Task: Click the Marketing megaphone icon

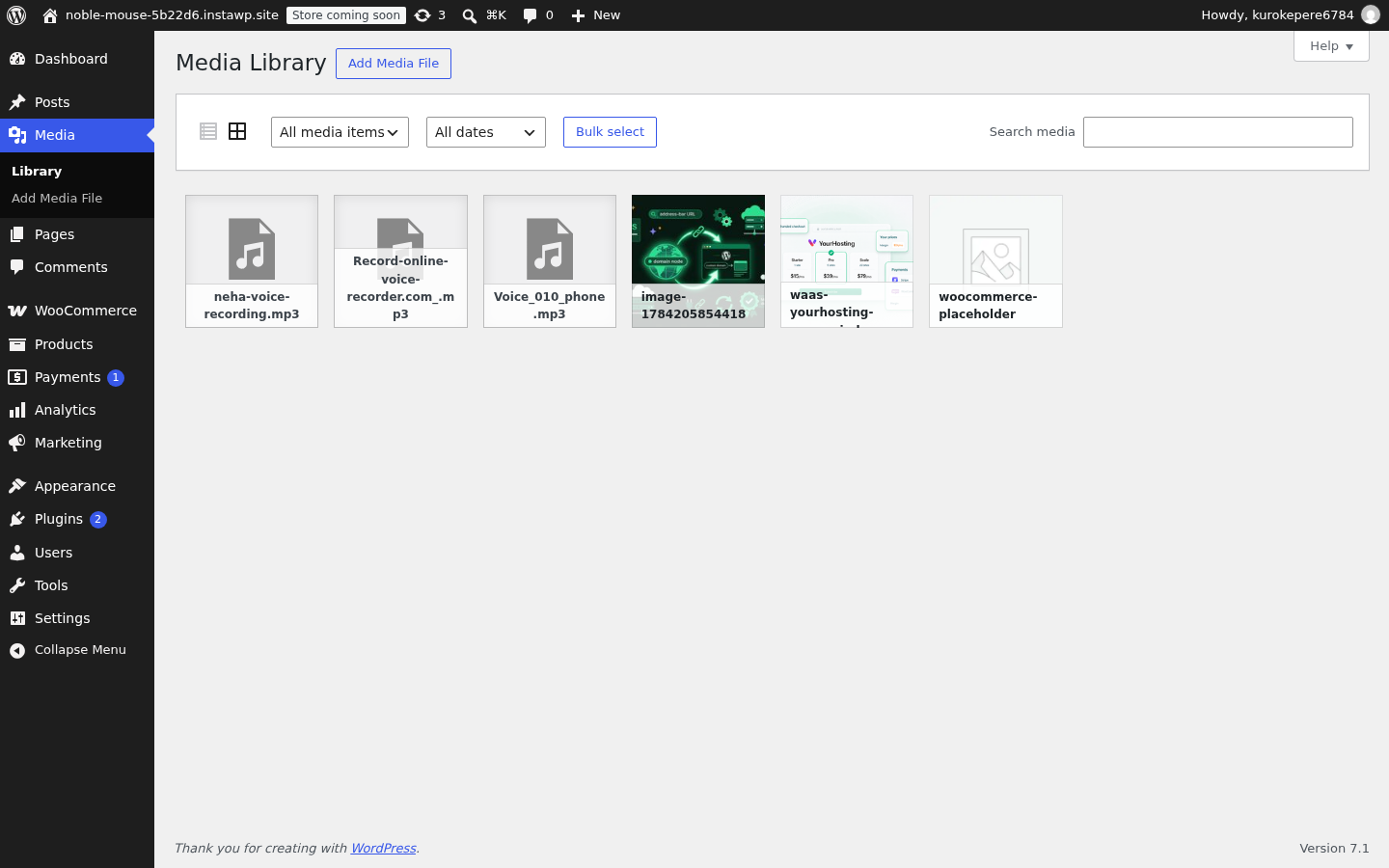Action: [x=17, y=443]
